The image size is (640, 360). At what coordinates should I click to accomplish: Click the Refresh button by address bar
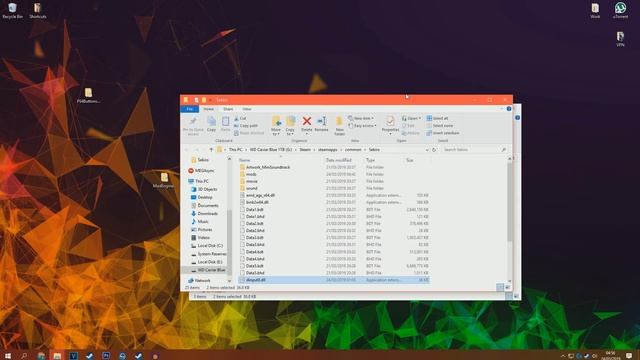coord(434,150)
